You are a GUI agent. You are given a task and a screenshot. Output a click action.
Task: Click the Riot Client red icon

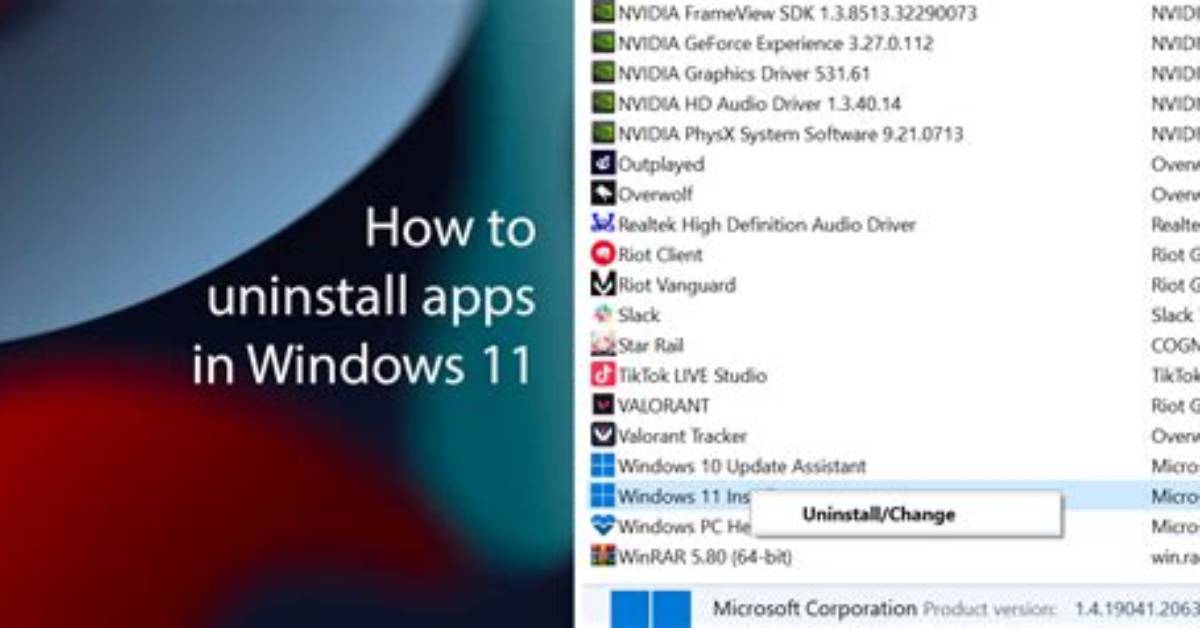pos(603,254)
